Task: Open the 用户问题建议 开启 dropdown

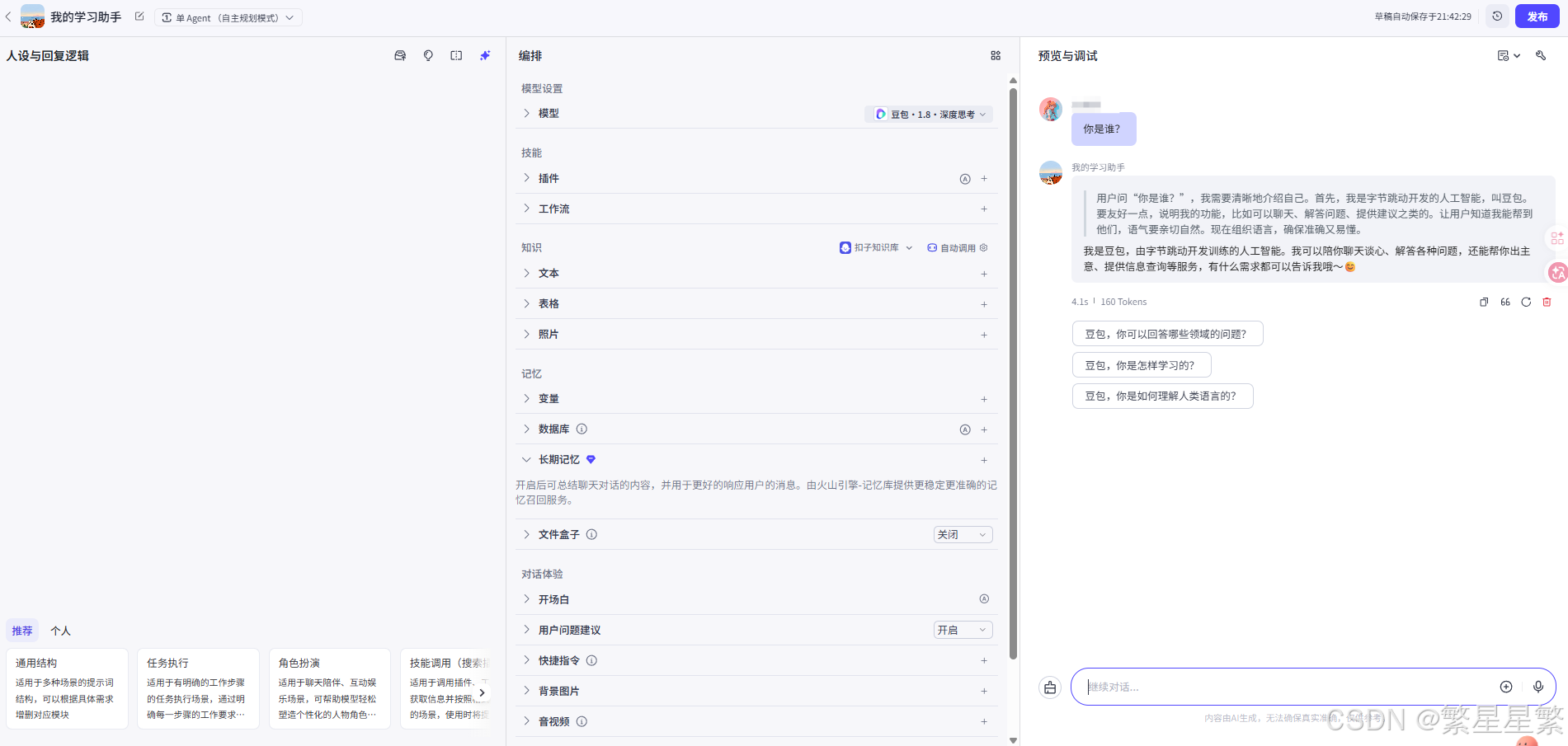Action: click(963, 630)
